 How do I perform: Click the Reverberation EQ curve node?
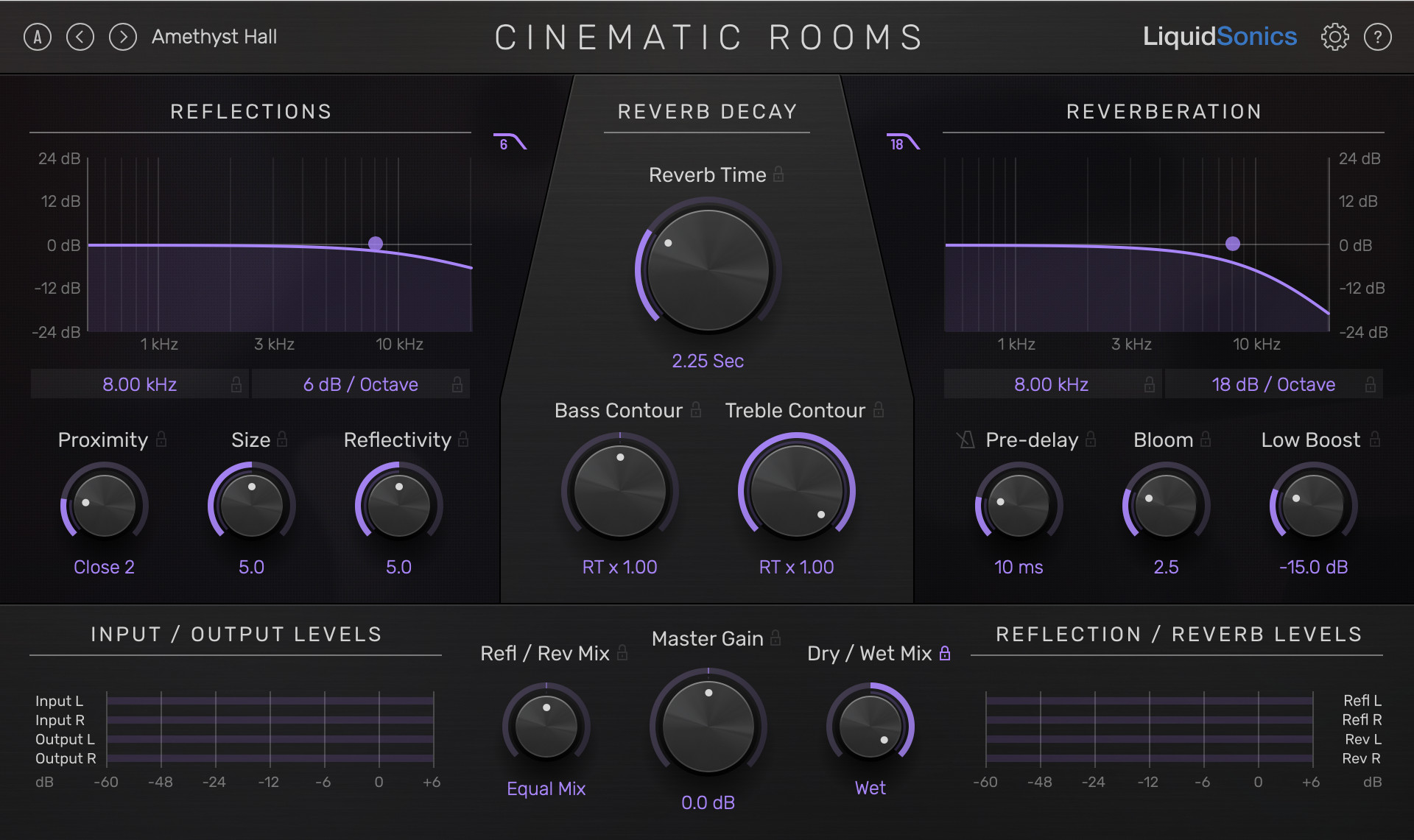[1233, 244]
